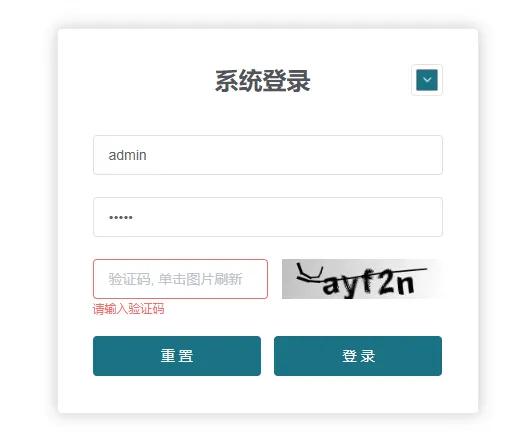Click the 重置 reset button
The image size is (530, 441).
coord(177,356)
